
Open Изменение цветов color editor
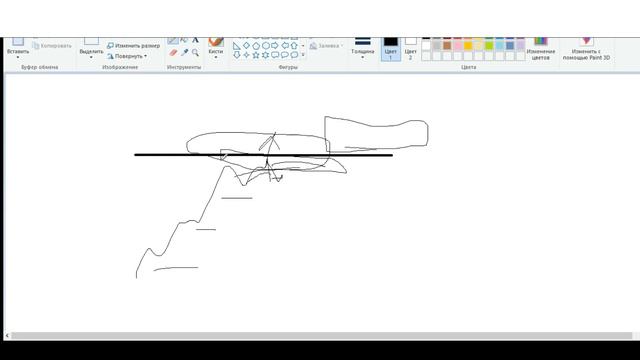pyautogui.click(x=540, y=49)
